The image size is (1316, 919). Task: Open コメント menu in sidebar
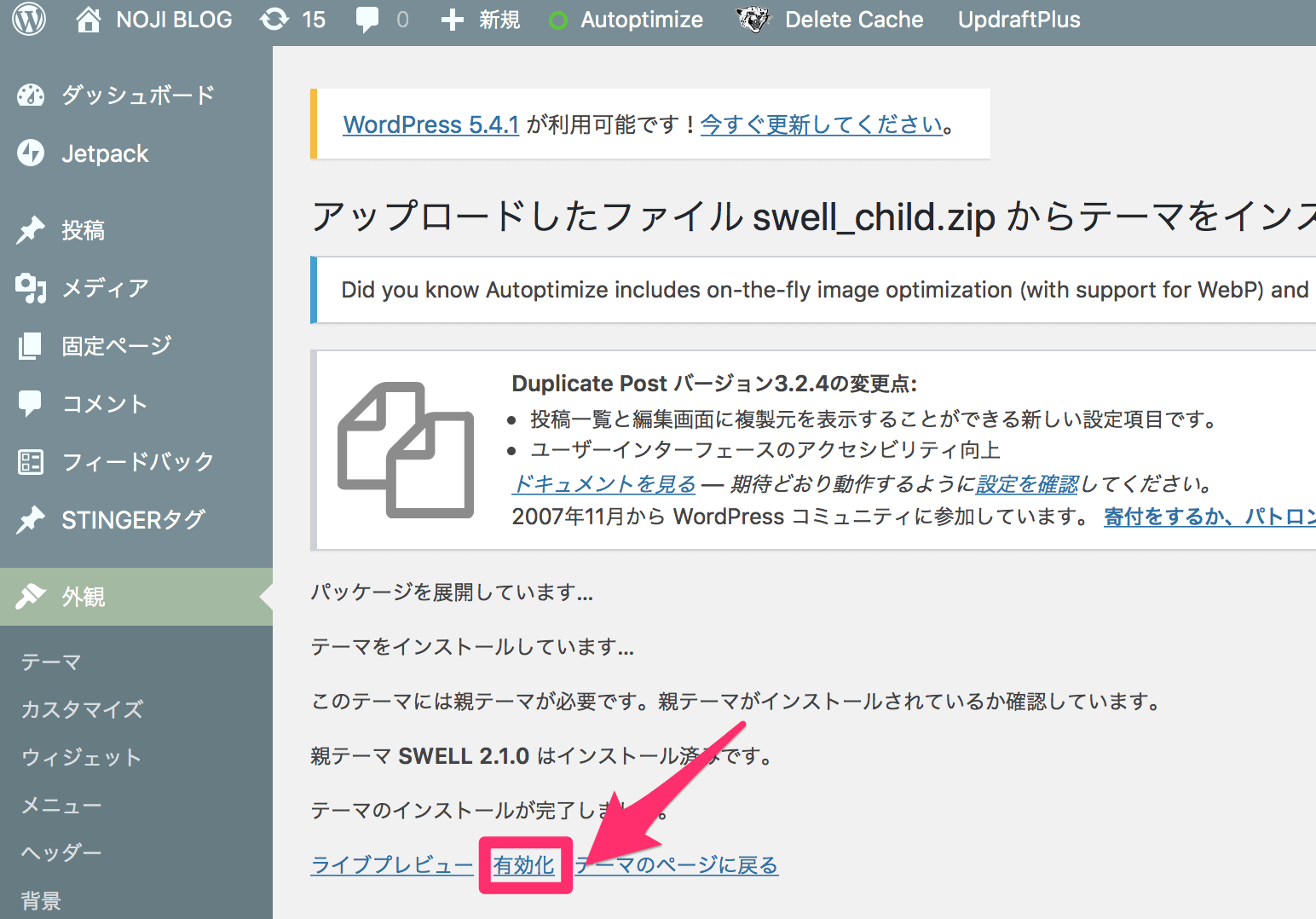pyautogui.click(x=105, y=404)
